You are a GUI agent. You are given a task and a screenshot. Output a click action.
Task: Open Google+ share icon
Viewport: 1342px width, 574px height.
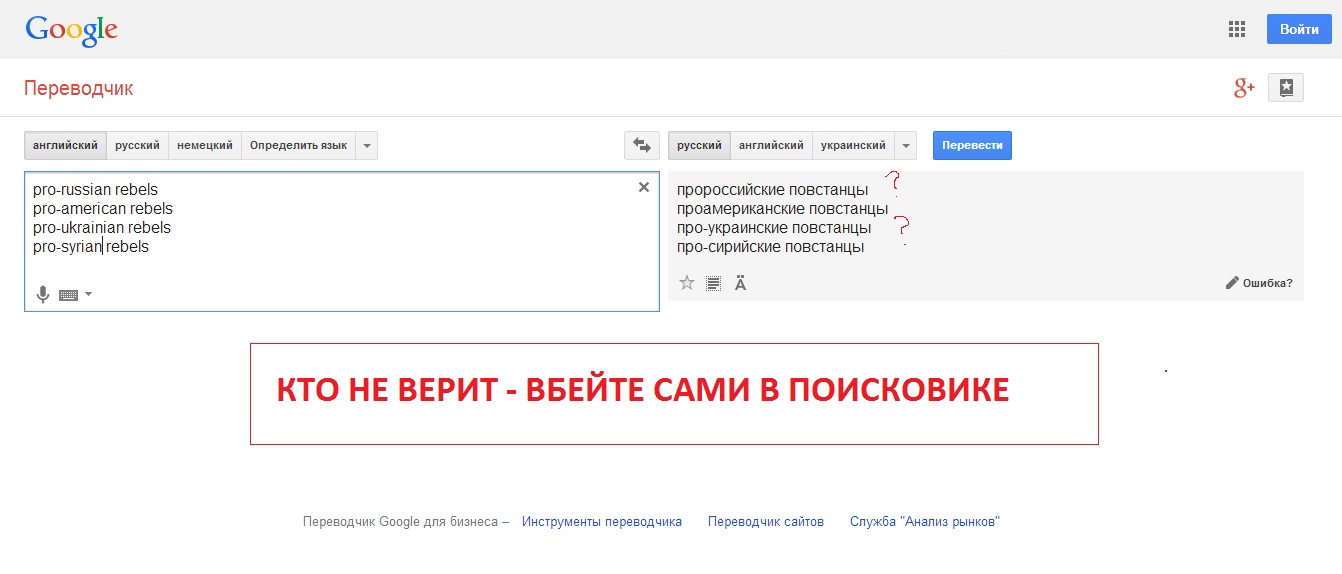1244,88
